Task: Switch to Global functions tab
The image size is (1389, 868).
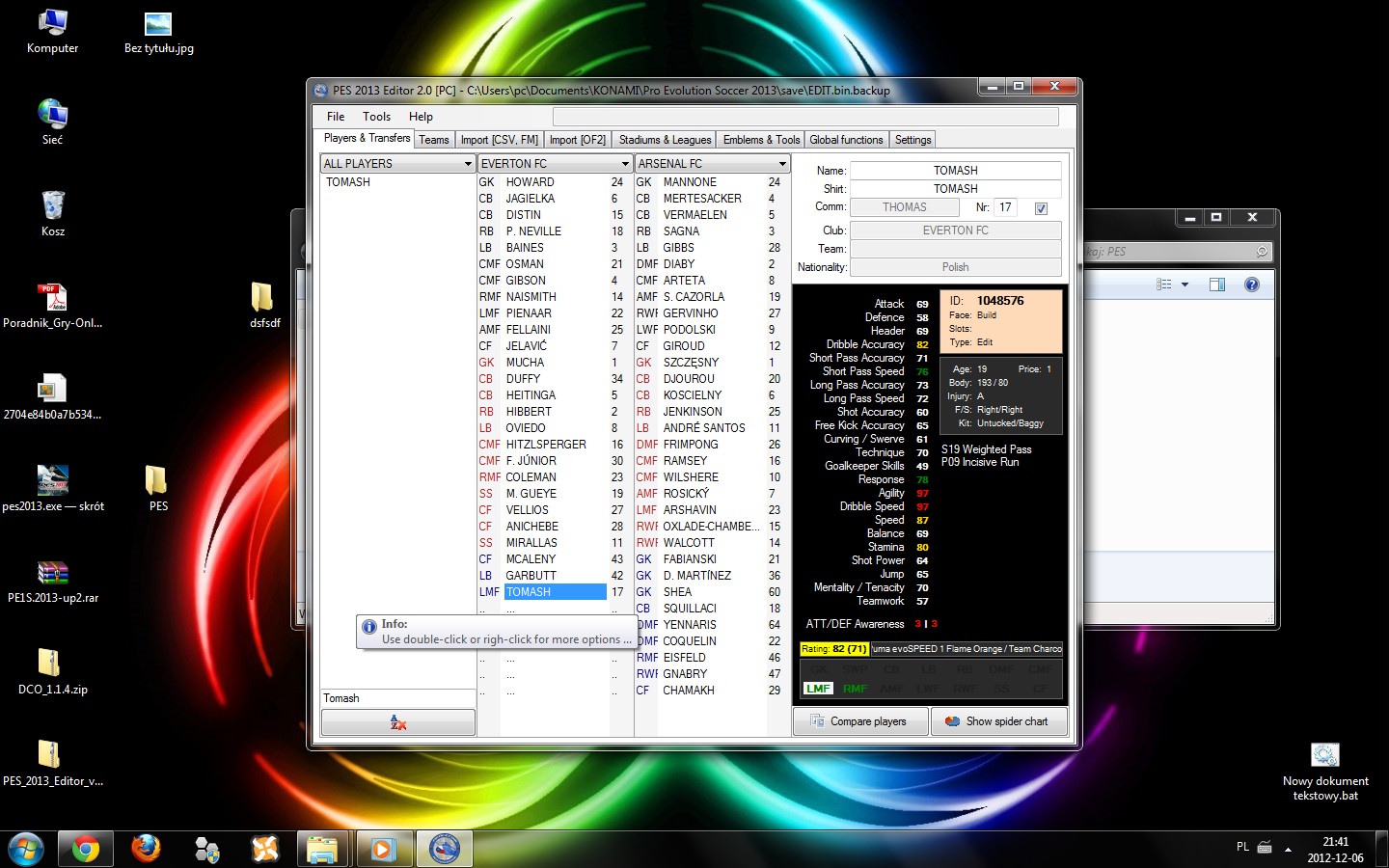Action: click(846, 140)
